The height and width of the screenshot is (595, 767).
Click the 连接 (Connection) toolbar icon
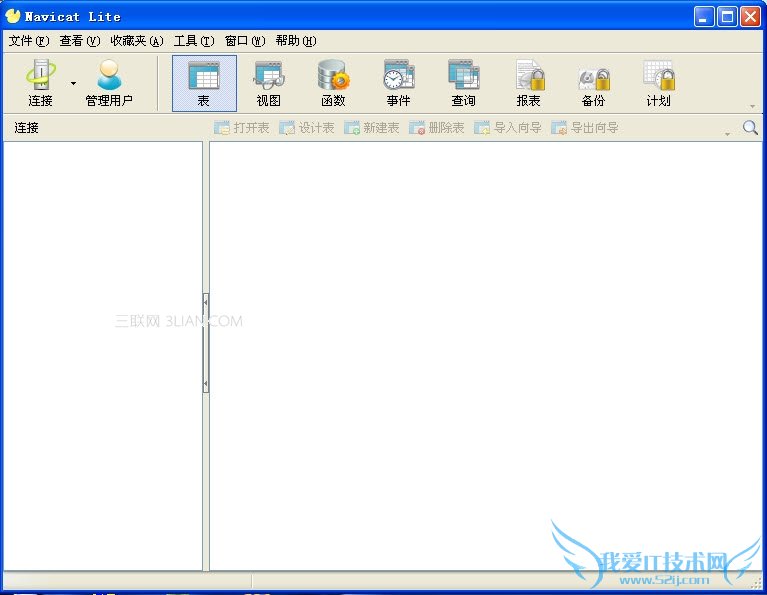pyautogui.click(x=40, y=83)
